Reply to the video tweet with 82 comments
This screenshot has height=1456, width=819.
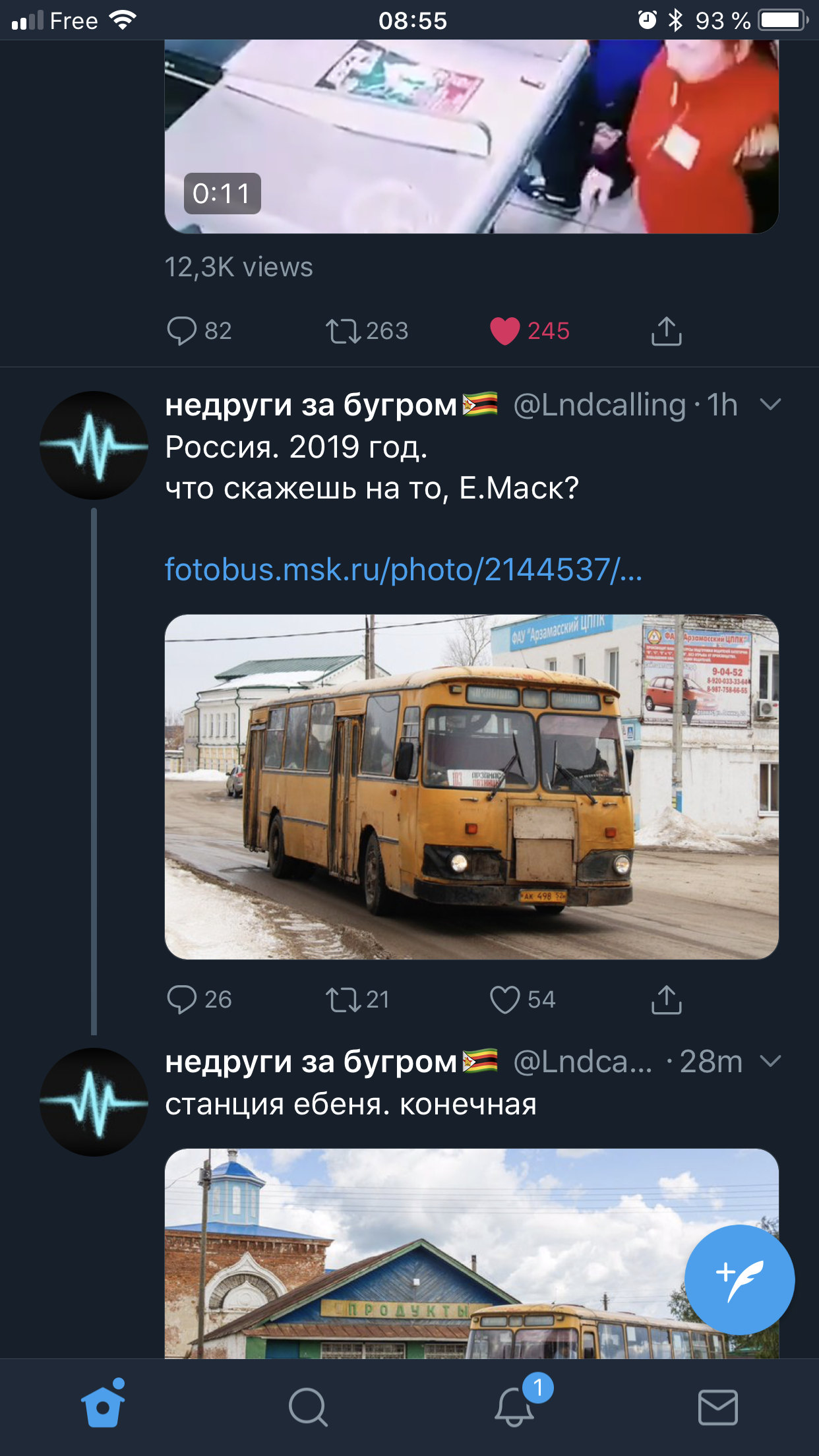(x=182, y=330)
